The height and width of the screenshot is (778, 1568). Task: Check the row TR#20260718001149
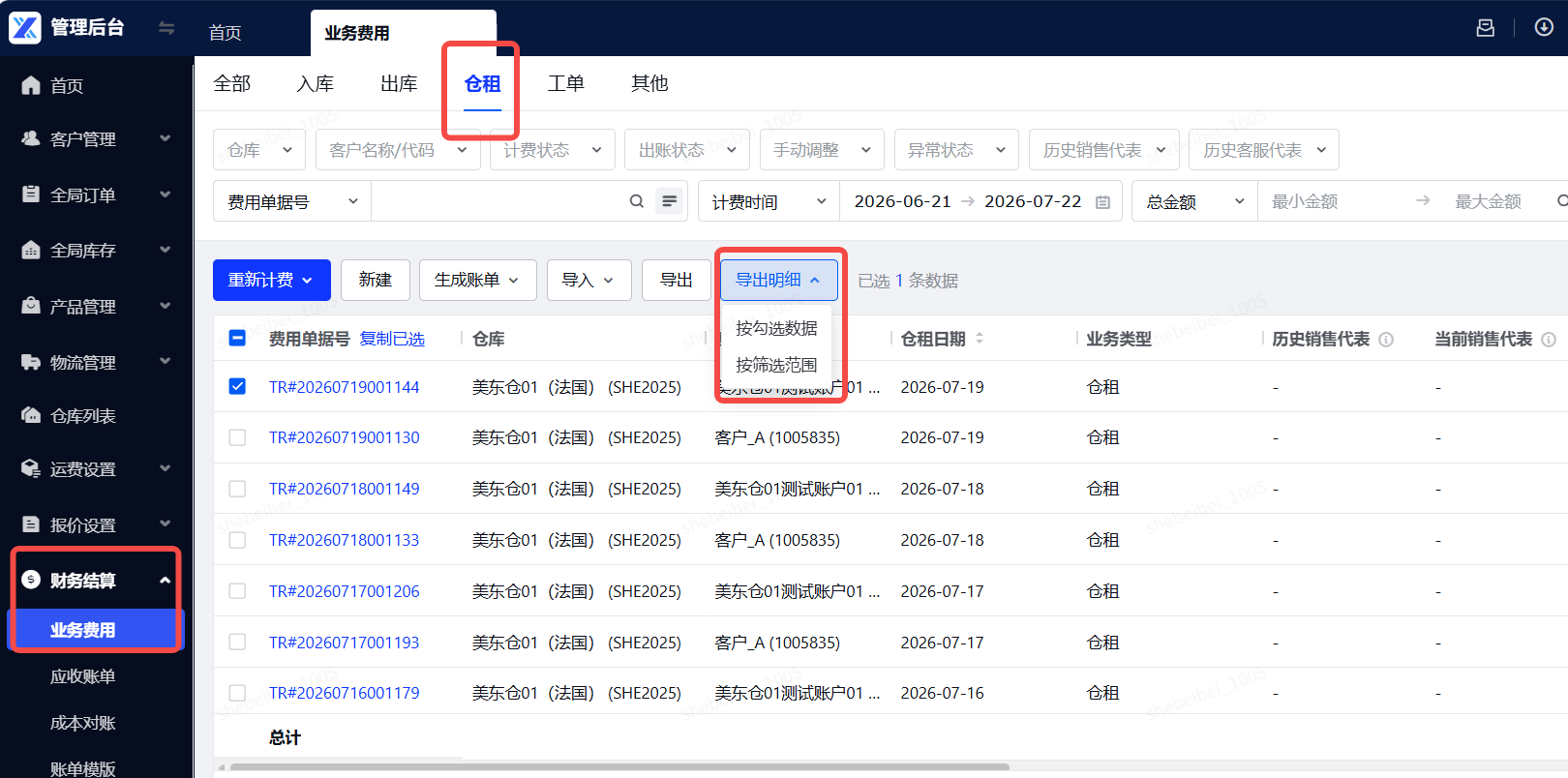pyautogui.click(x=237, y=489)
